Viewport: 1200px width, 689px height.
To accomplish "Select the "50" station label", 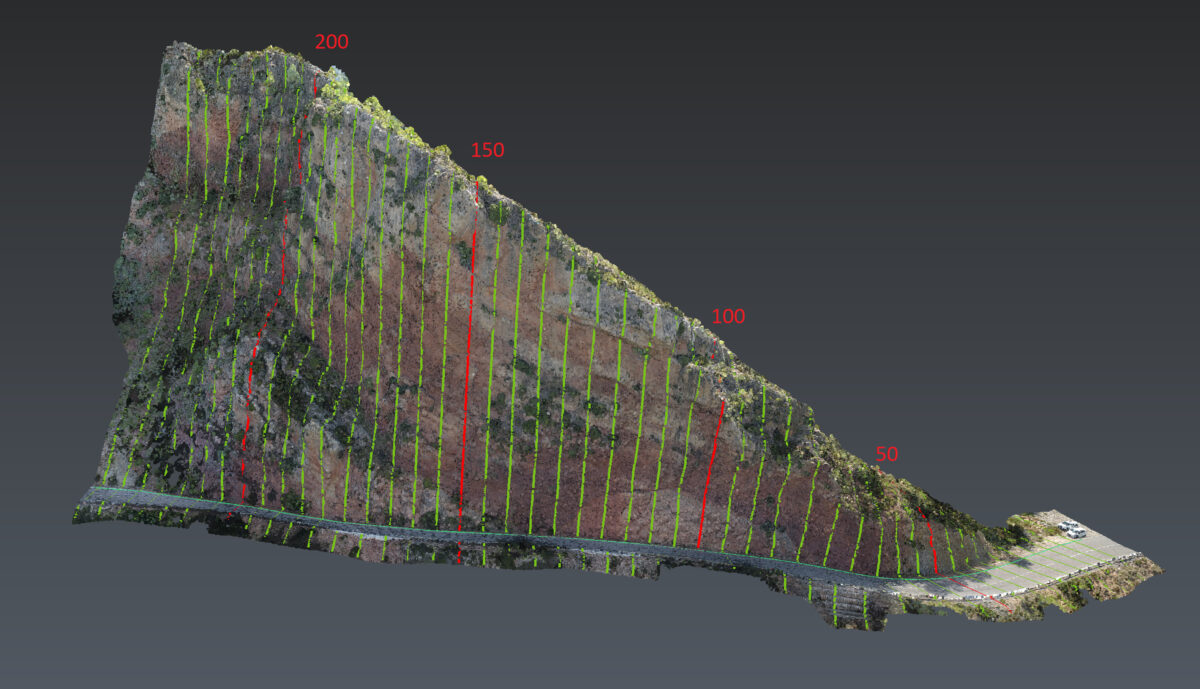I will click(x=886, y=454).
